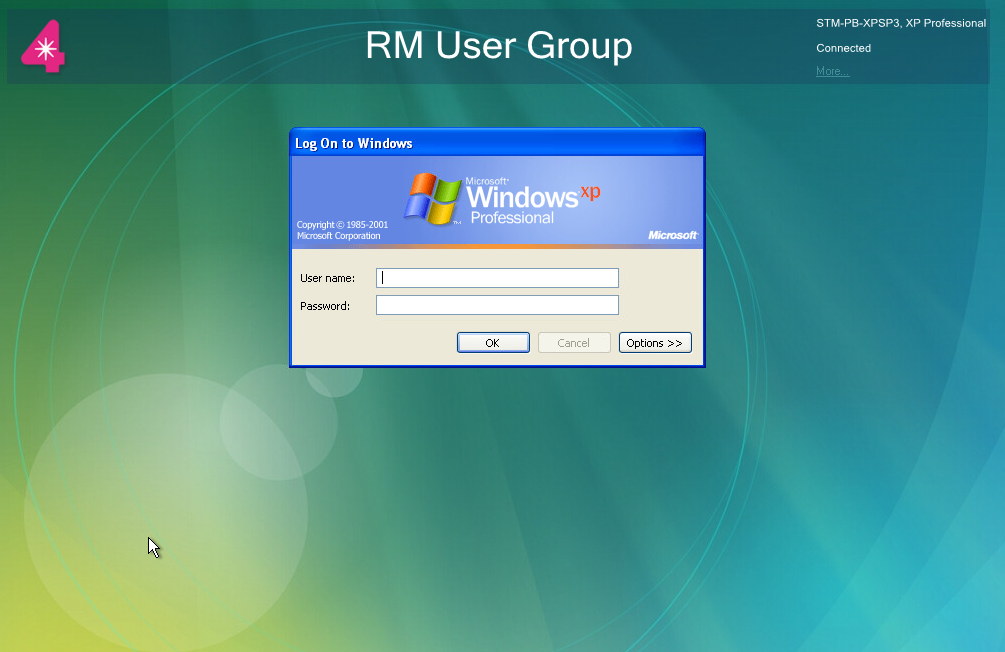Viewport: 1005px width, 652px height.
Task: Click the Password: label
Action: [x=325, y=306]
